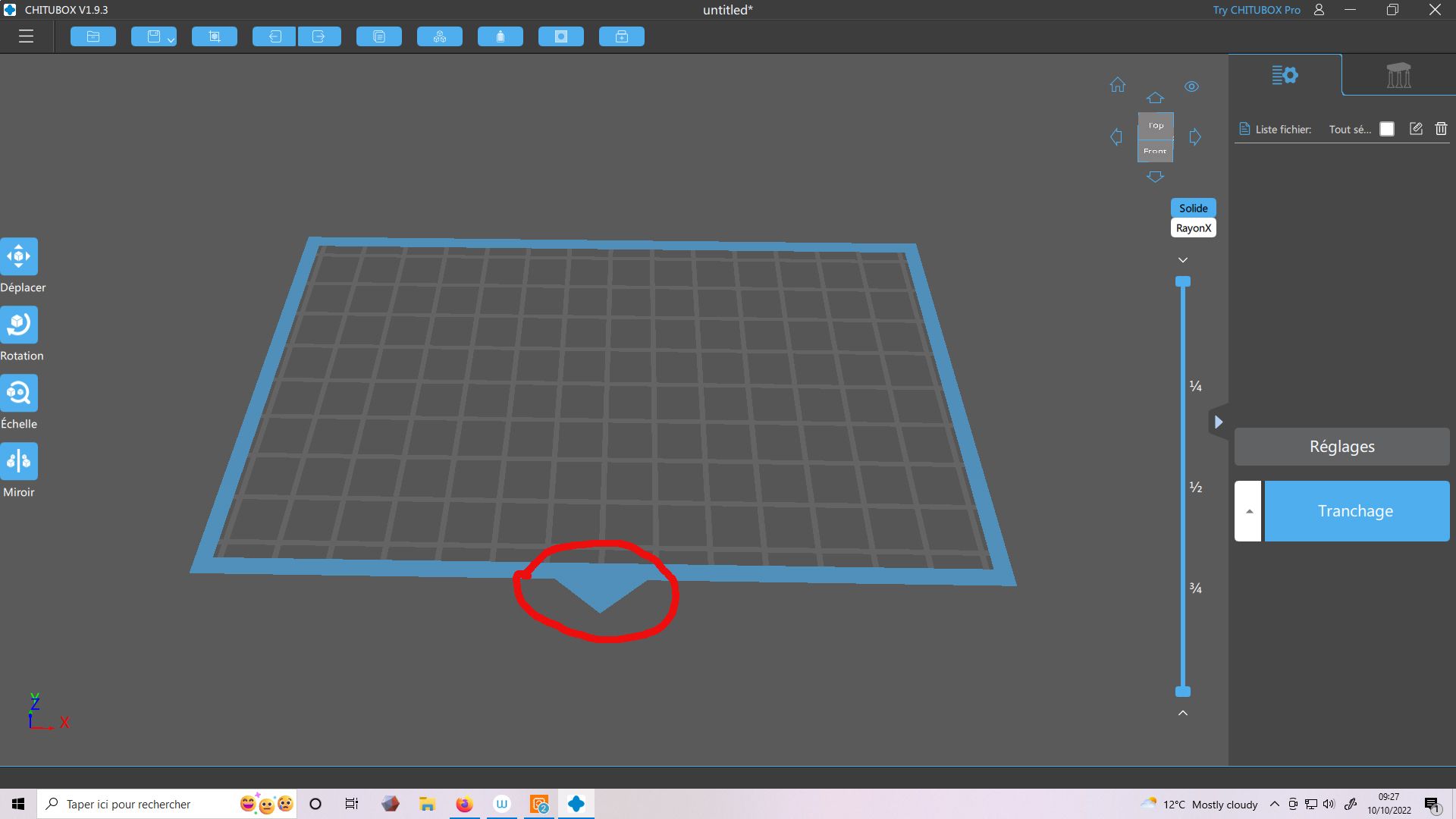
Task: Switch to the supports tab
Action: [1398, 75]
